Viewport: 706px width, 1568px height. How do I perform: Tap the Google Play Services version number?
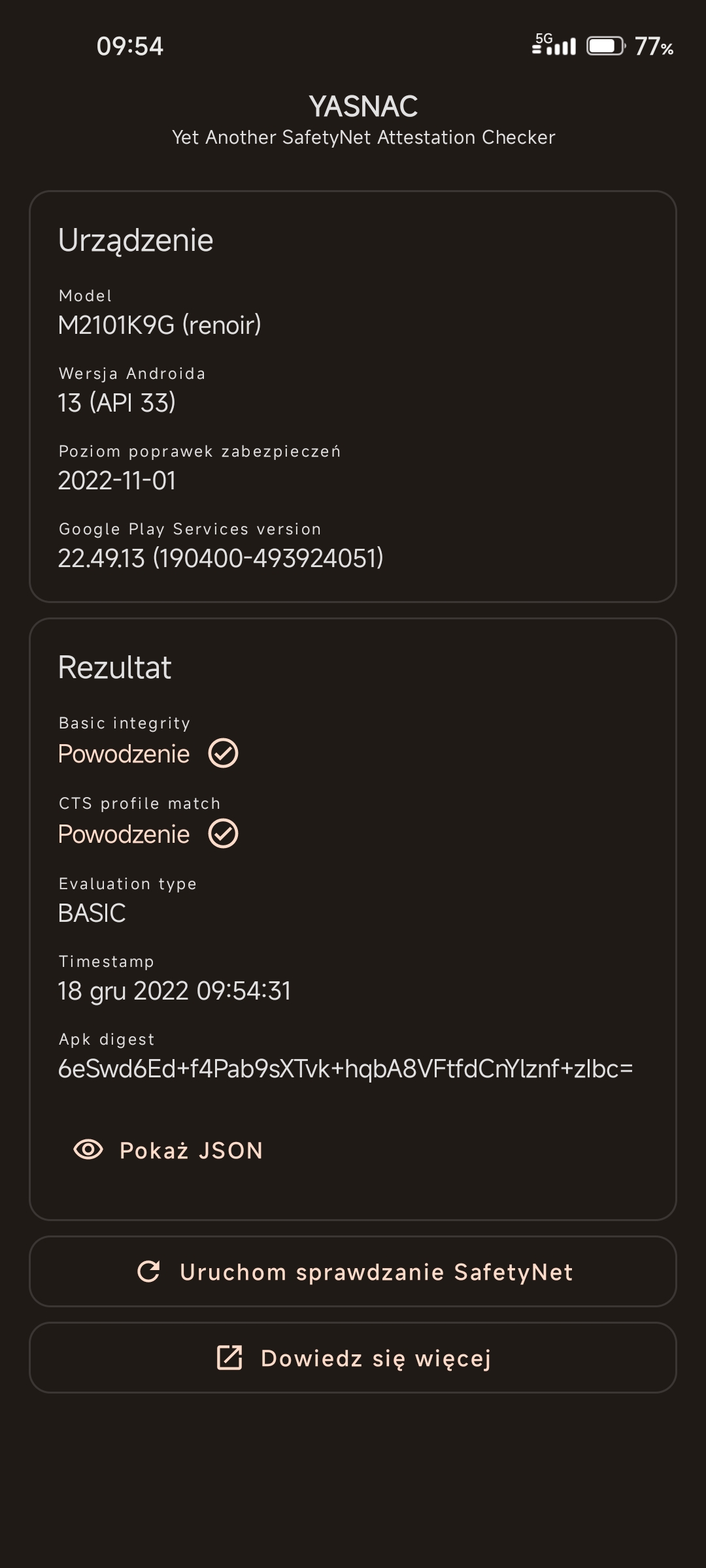[220, 558]
